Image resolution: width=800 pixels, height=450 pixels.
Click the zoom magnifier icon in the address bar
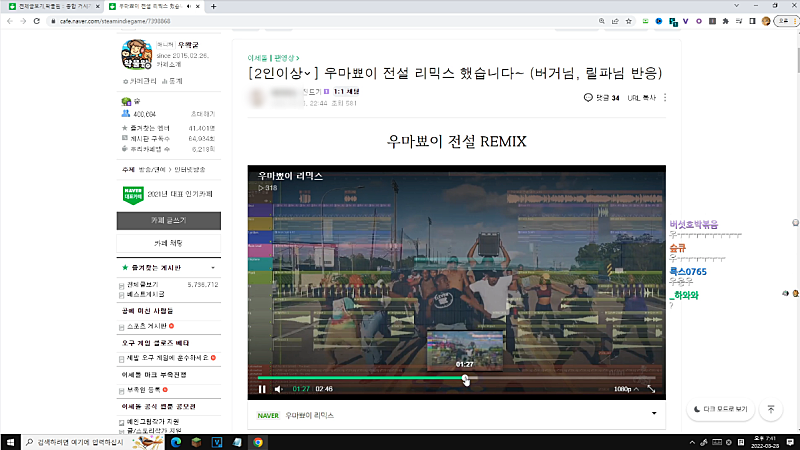602,21
